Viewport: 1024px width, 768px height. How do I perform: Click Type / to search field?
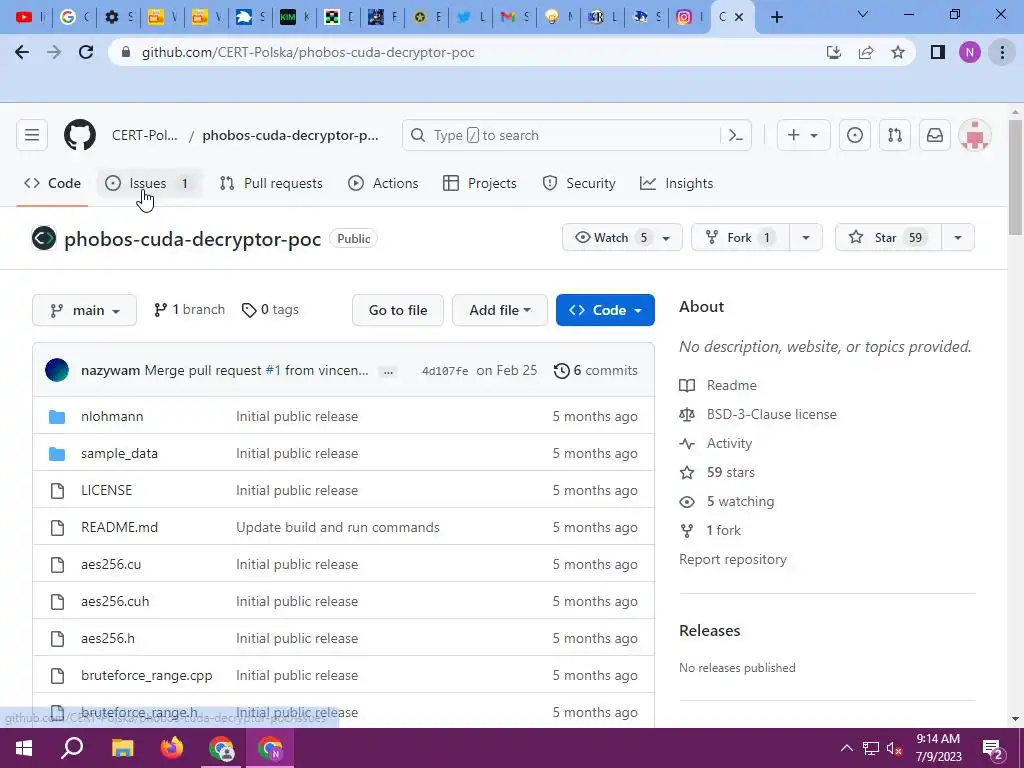tap(564, 135)
